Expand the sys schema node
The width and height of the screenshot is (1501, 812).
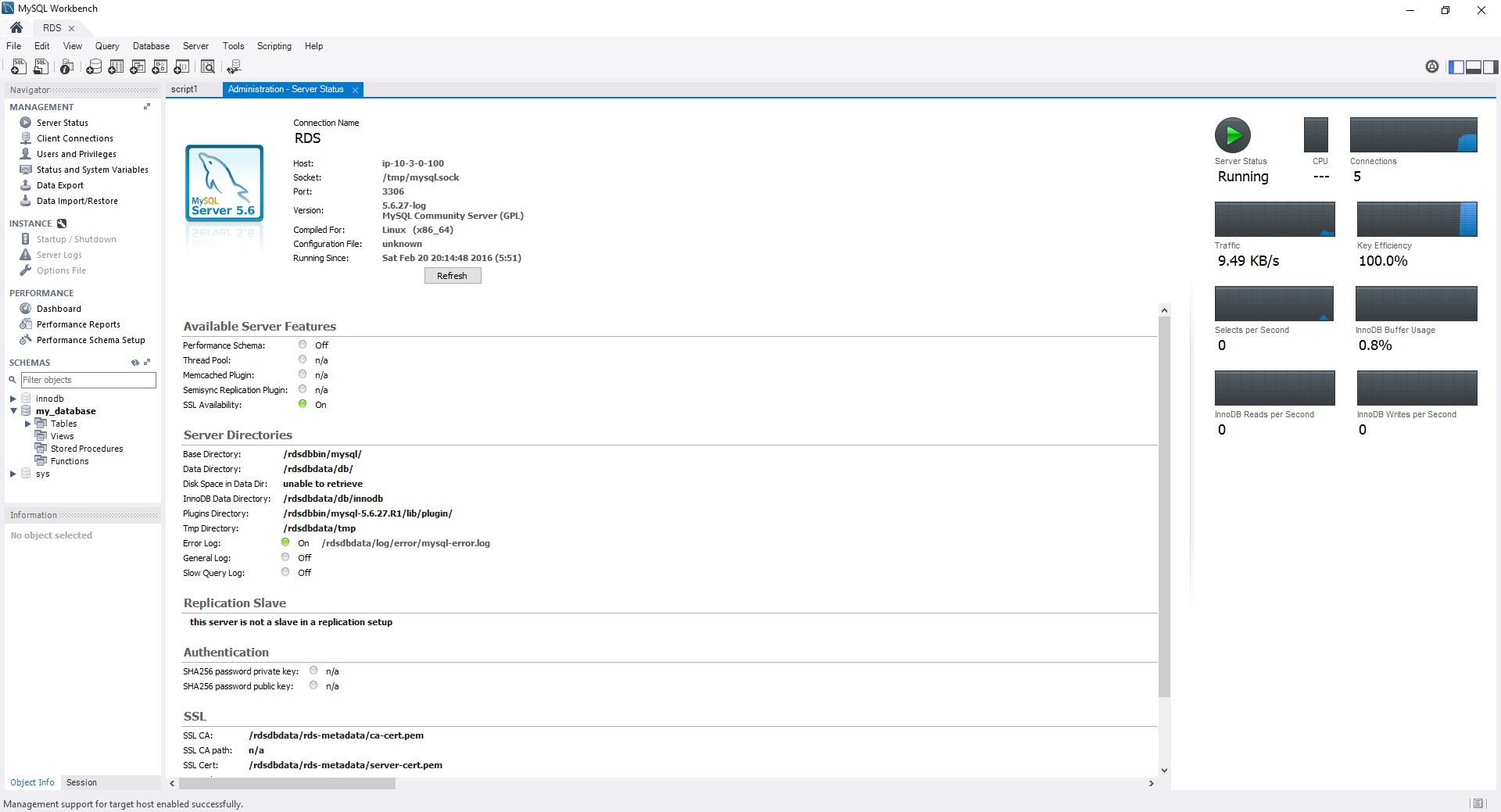click(x=13, y=474)
